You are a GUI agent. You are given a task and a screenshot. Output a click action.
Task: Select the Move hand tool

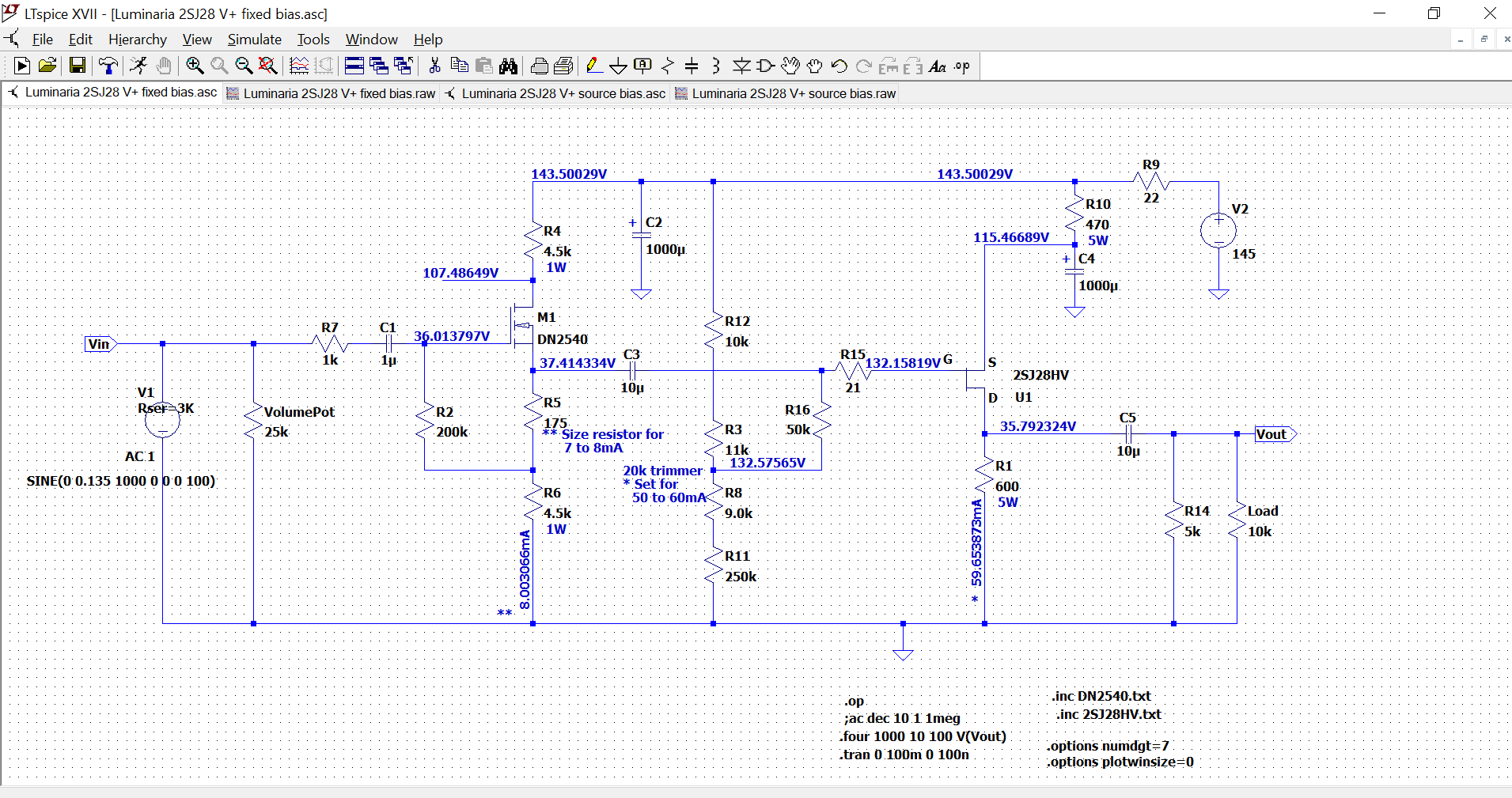pyautogui.click(x=790, y=66)
